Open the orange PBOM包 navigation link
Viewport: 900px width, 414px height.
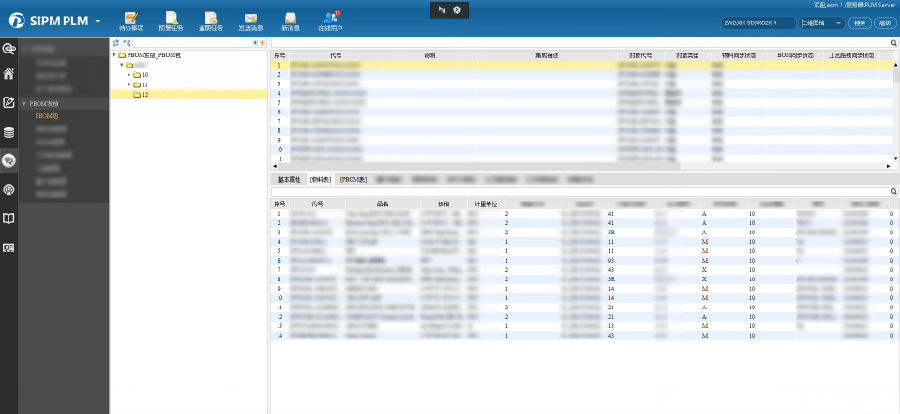[46, 115]
